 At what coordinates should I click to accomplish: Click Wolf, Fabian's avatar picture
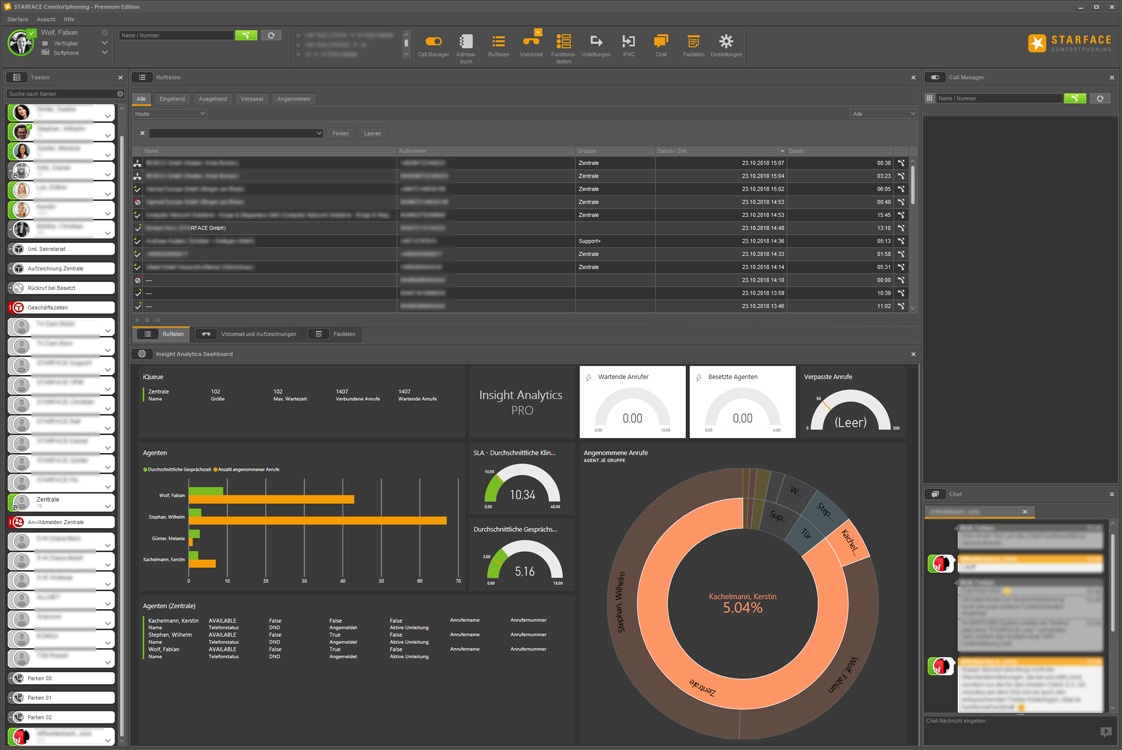coord(21,43)
